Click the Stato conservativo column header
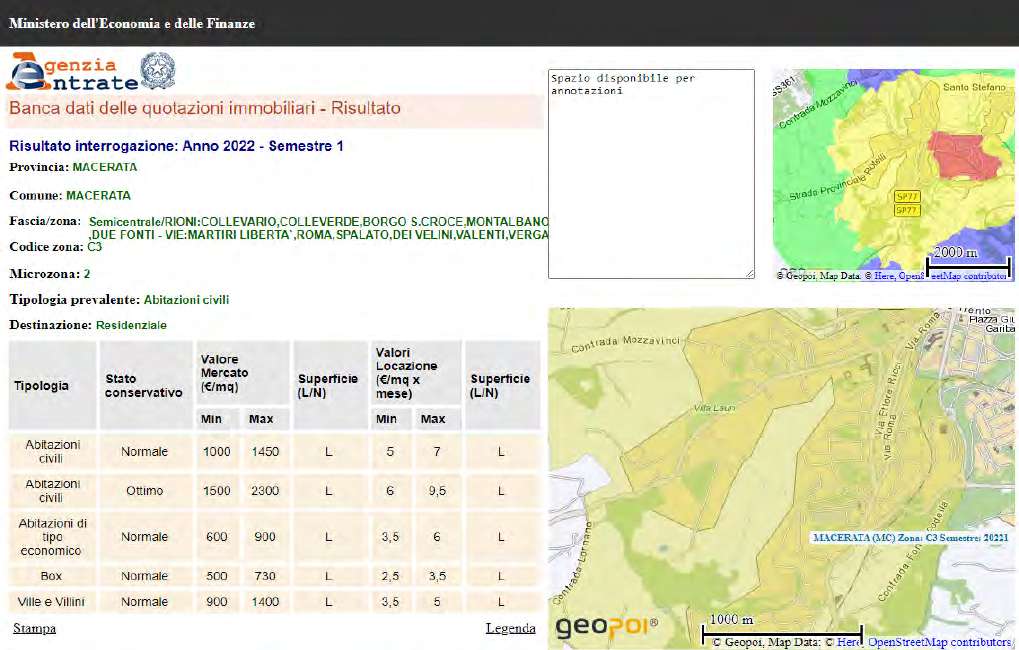Screen dimensions: 1019x650 (144, 386)
